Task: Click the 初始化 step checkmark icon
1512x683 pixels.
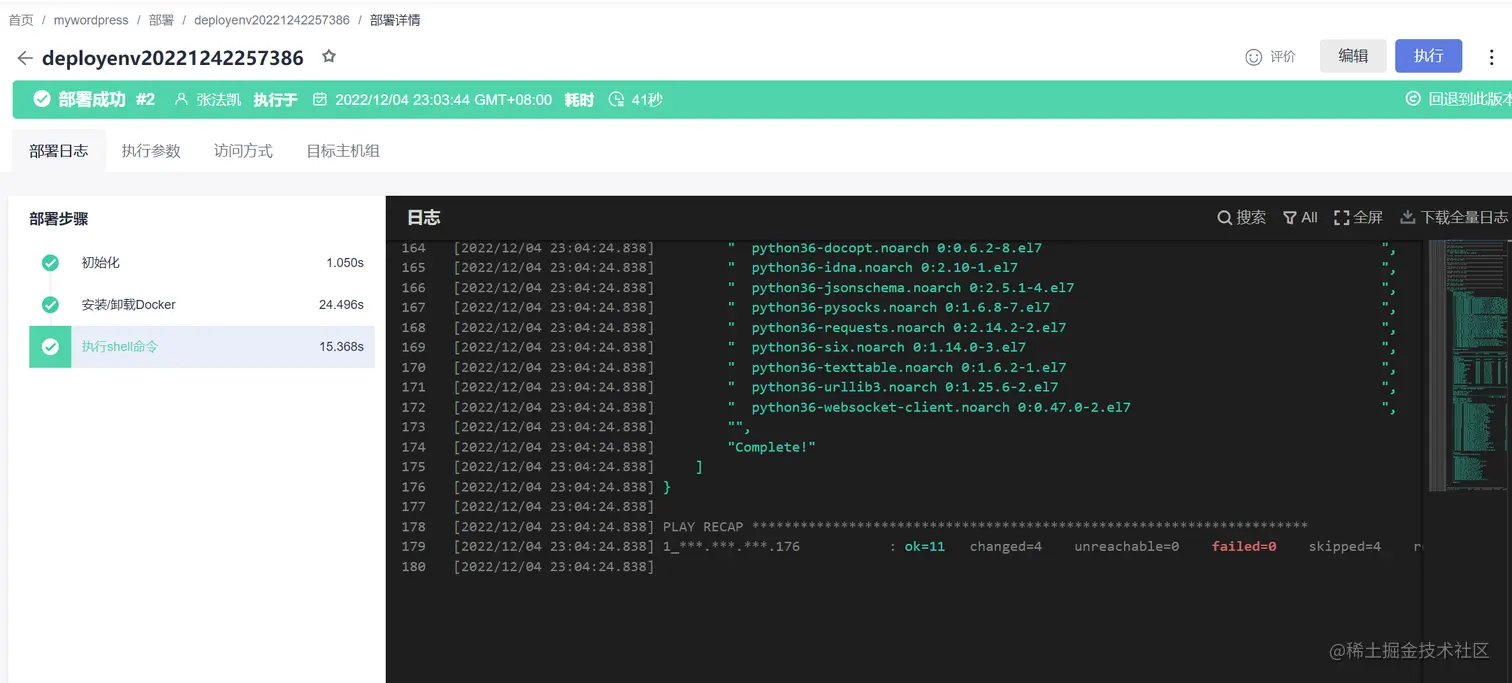Action: click(x=50, y=263)
